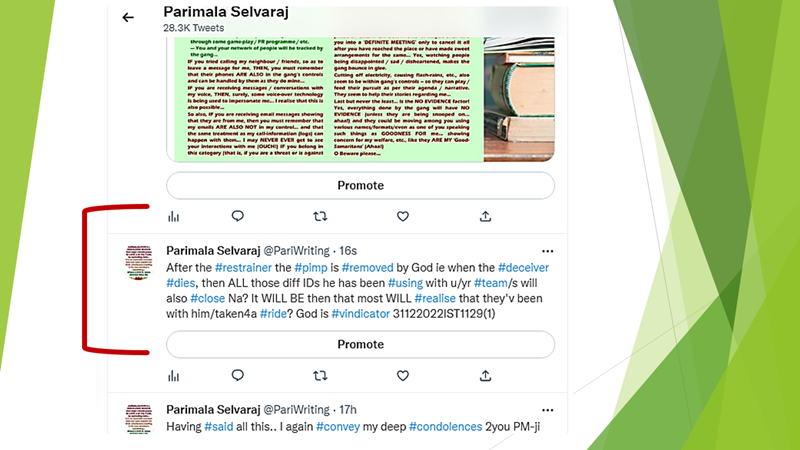This screenshot has height=450, width=800.
Task: Open the profile avatar of the 16s tweet
Action: point(139,262)
